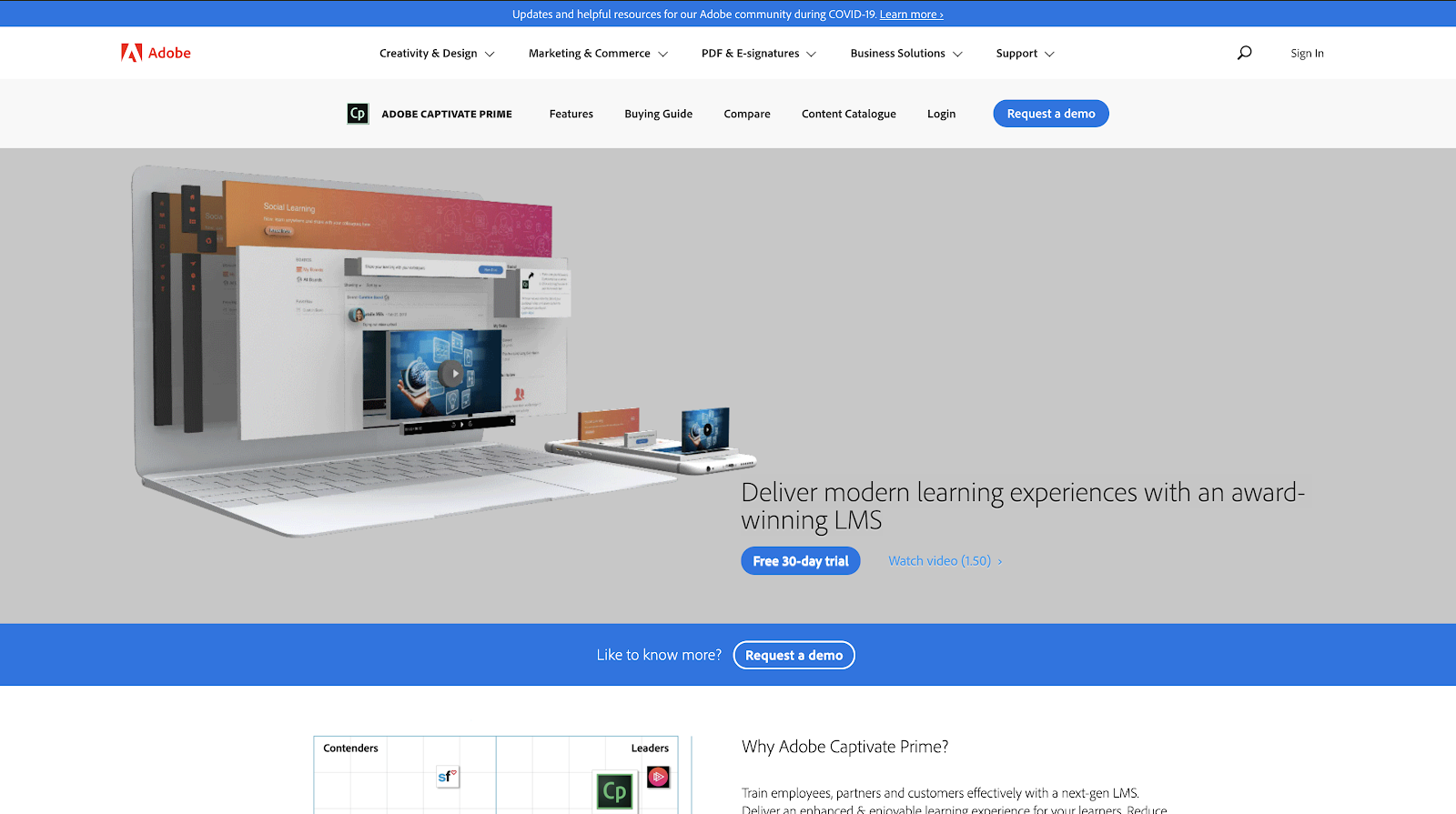Viewport: 1456px width, 814px height.
Task: Start the Free 30-day trial
Action: coord(801,561)
